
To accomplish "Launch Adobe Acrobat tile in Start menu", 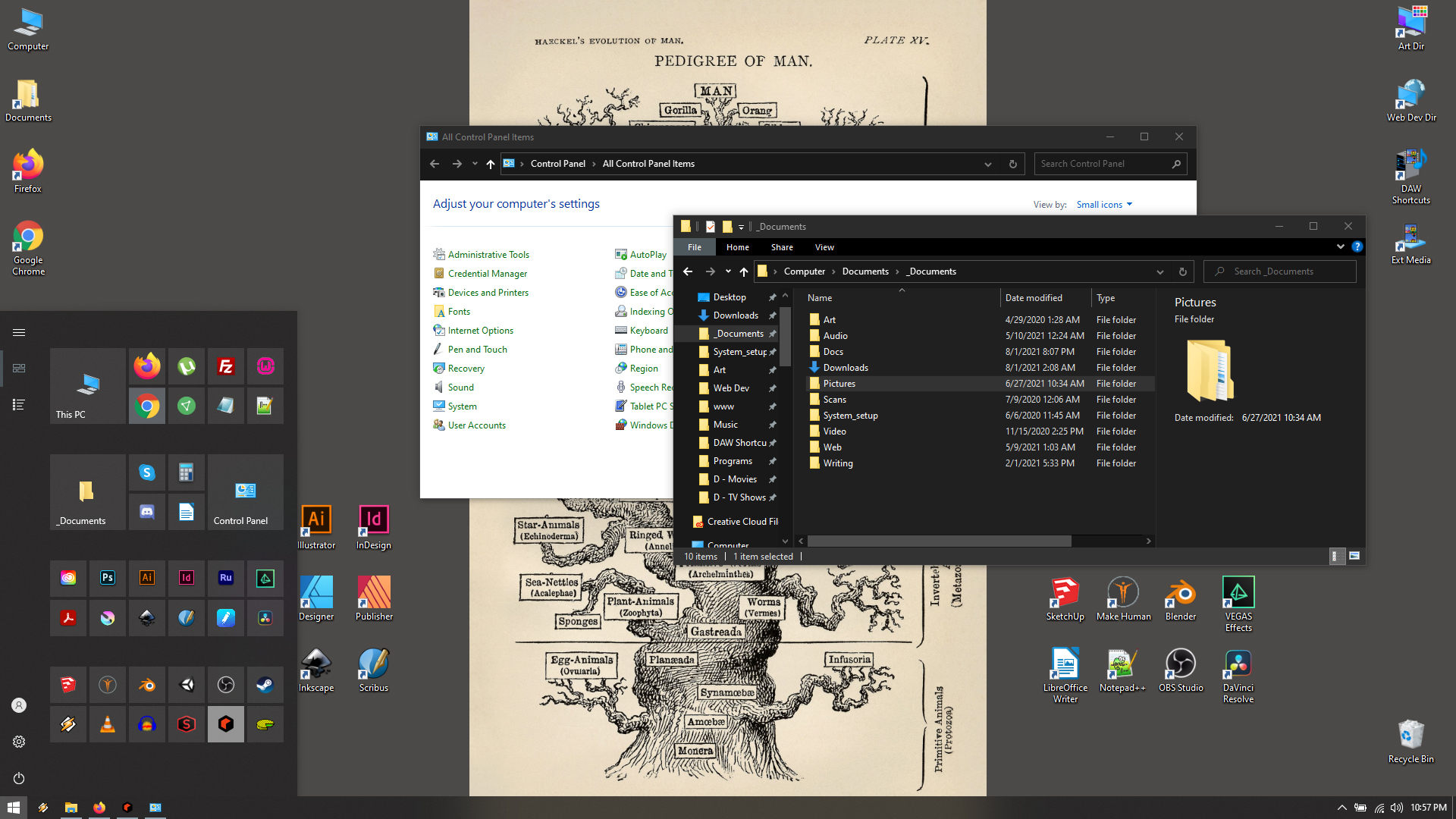I will tap(68, 618).
